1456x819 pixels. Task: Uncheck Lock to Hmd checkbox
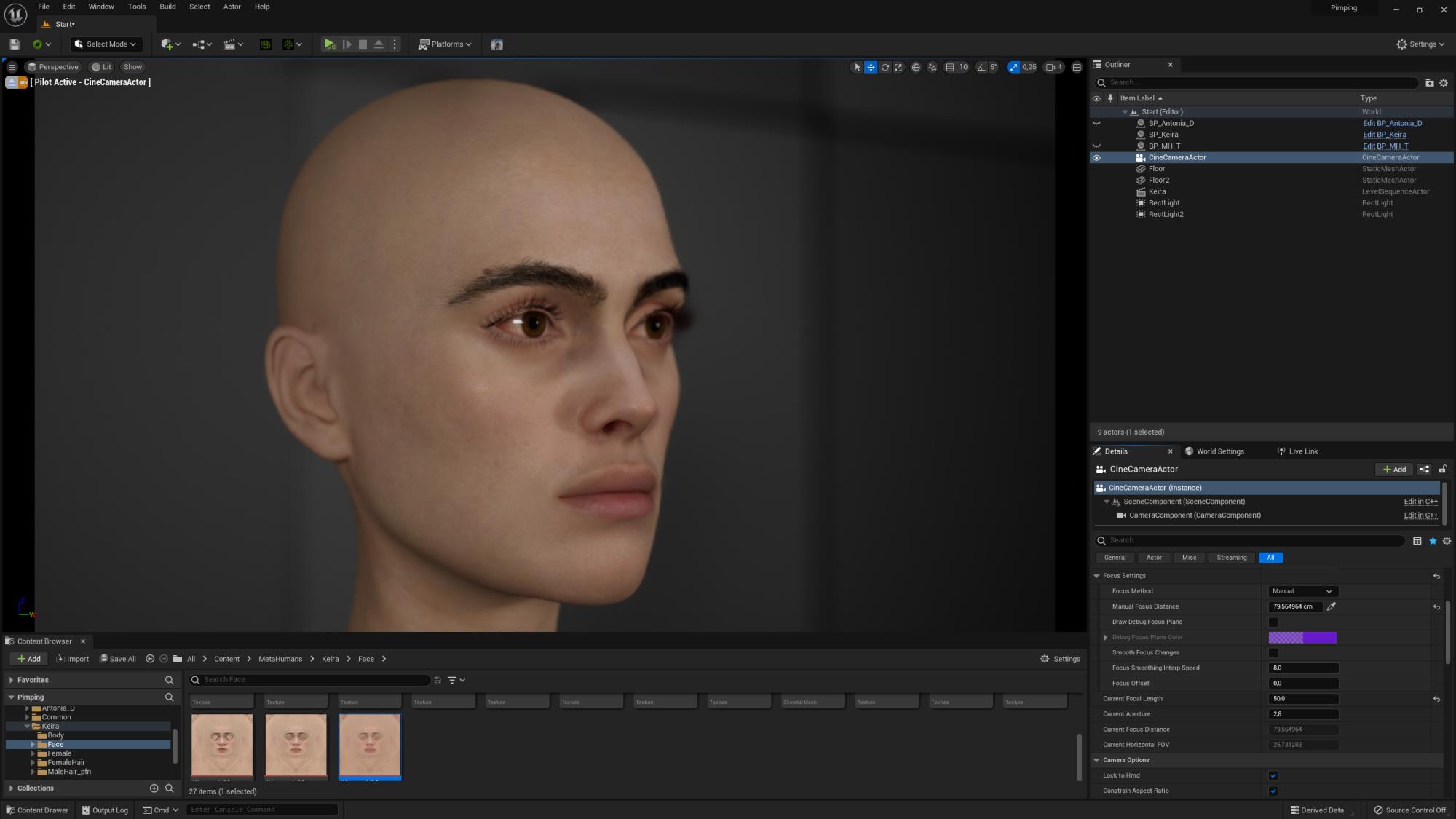pyautogui.click(x=1273, y=775)
